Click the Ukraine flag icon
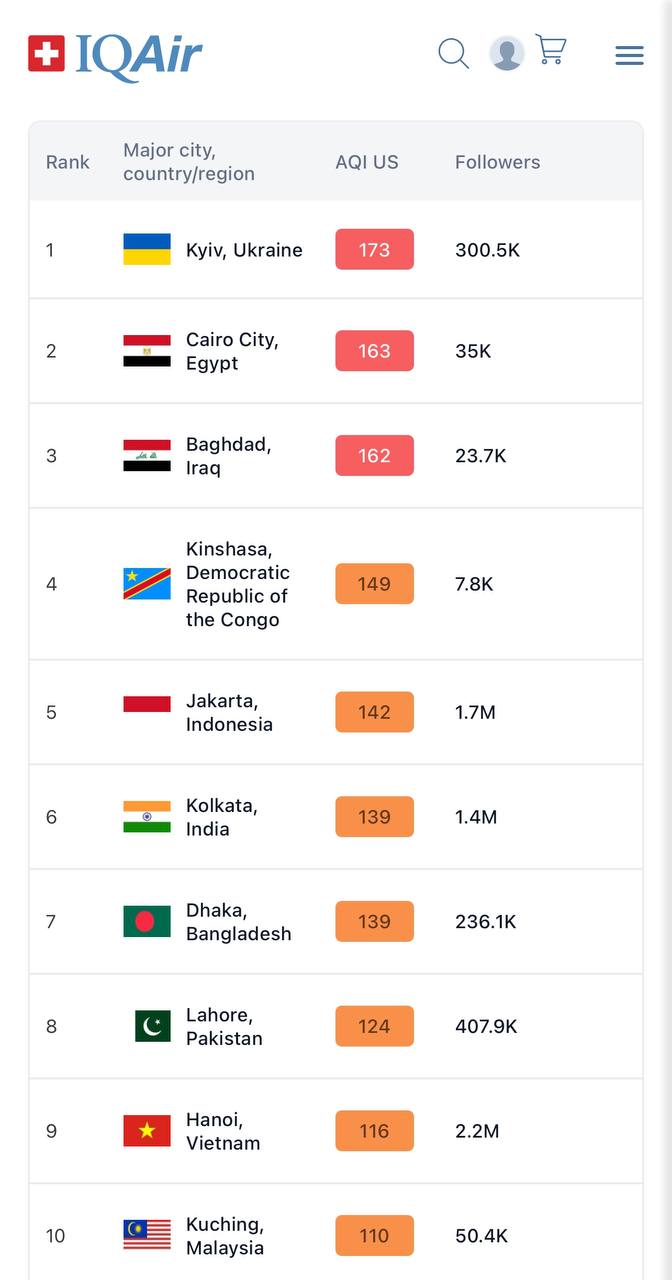This screenshot has width=672, height=1280. pos(147,249)
